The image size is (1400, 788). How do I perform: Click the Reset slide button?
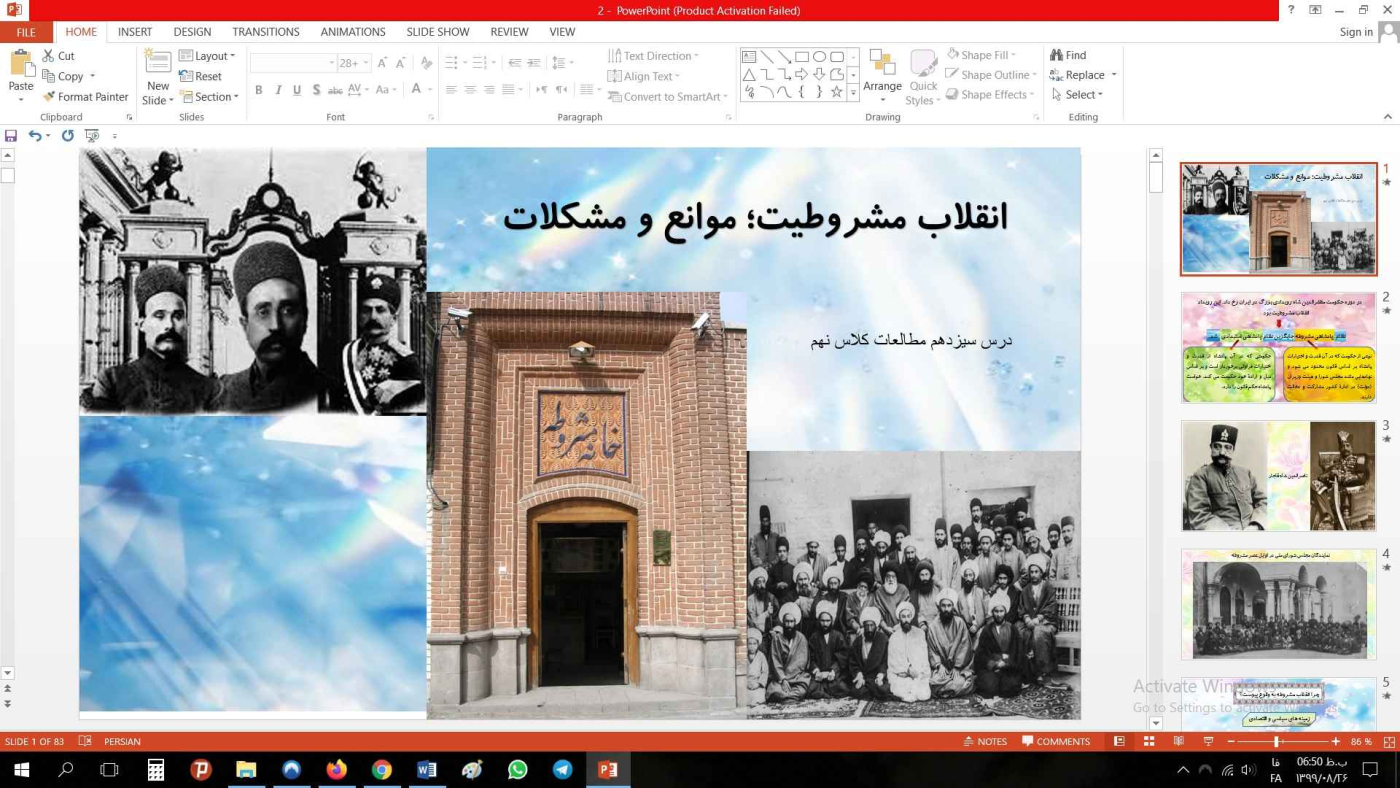pos(201,76)
